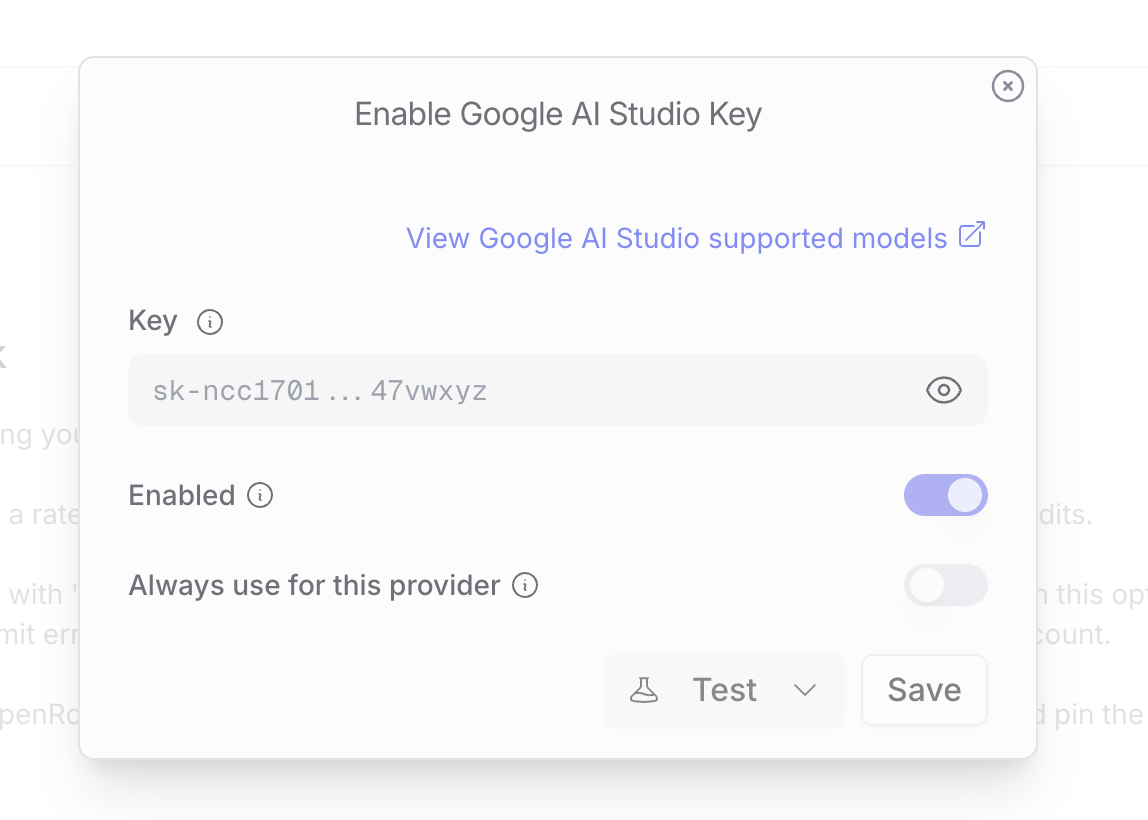The width and height of the screenshot is (1148, 820).
Task: Click the info icon beside Enabled
Action: pos(259,495)
